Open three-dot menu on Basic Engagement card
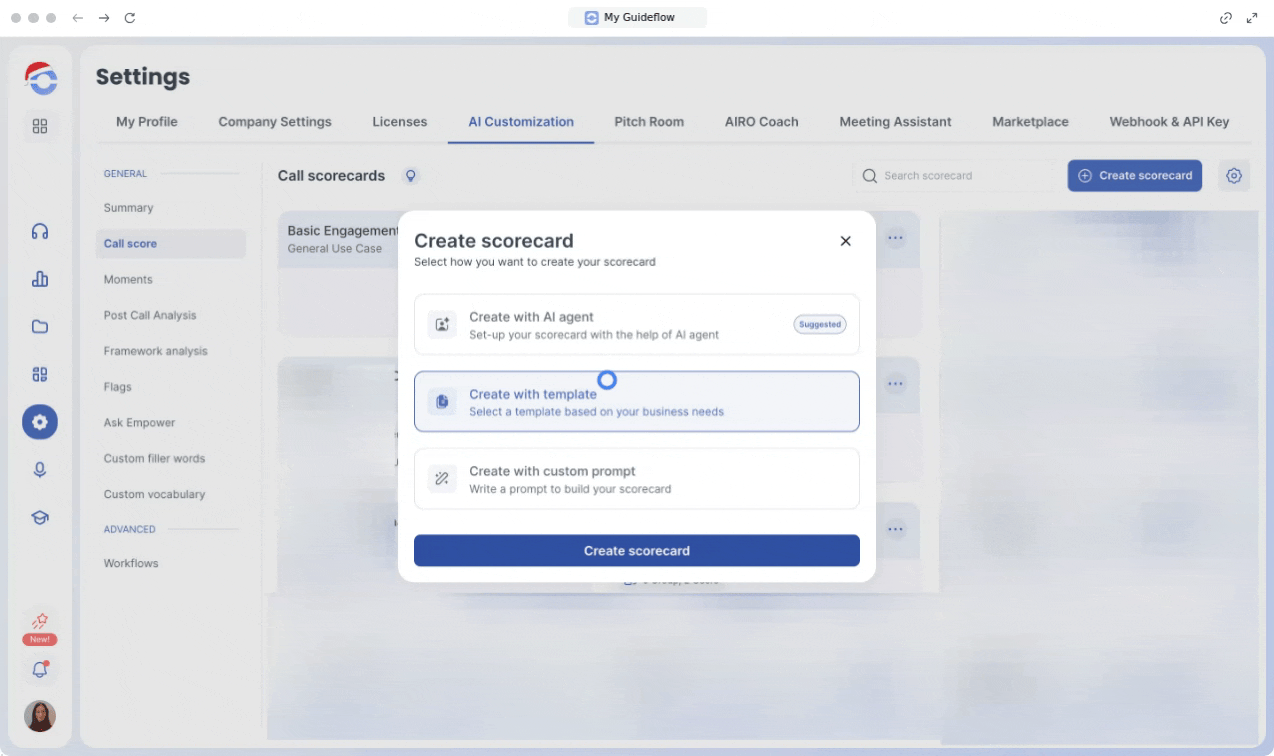The width and height of the screenshot is (1274, 756). [x=895, y=238]
